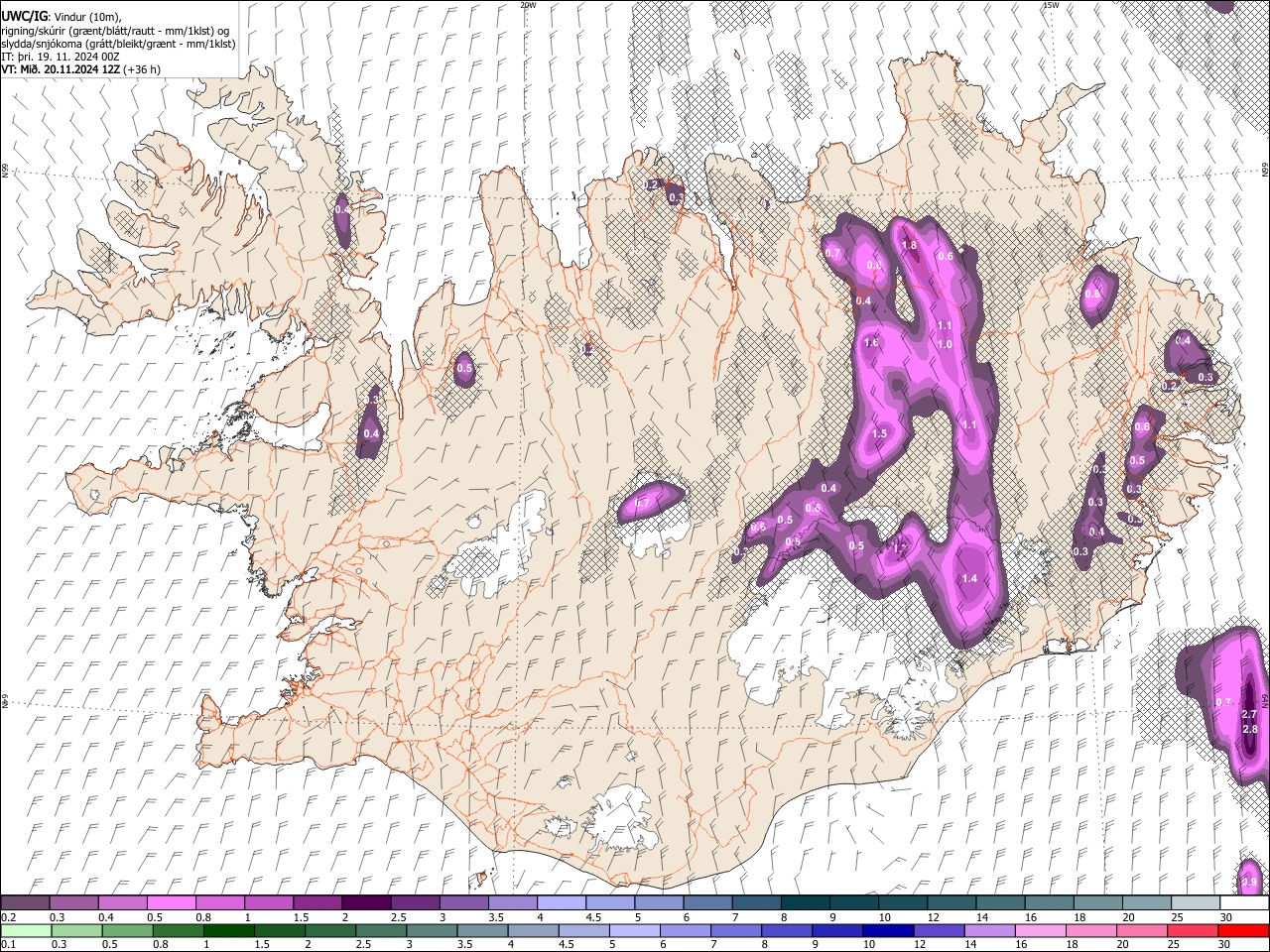This screenshot has width=1270, height=952.
Task: Select the 0.3–0.4 mauve snow swatch
Action: tap(73, 903)
